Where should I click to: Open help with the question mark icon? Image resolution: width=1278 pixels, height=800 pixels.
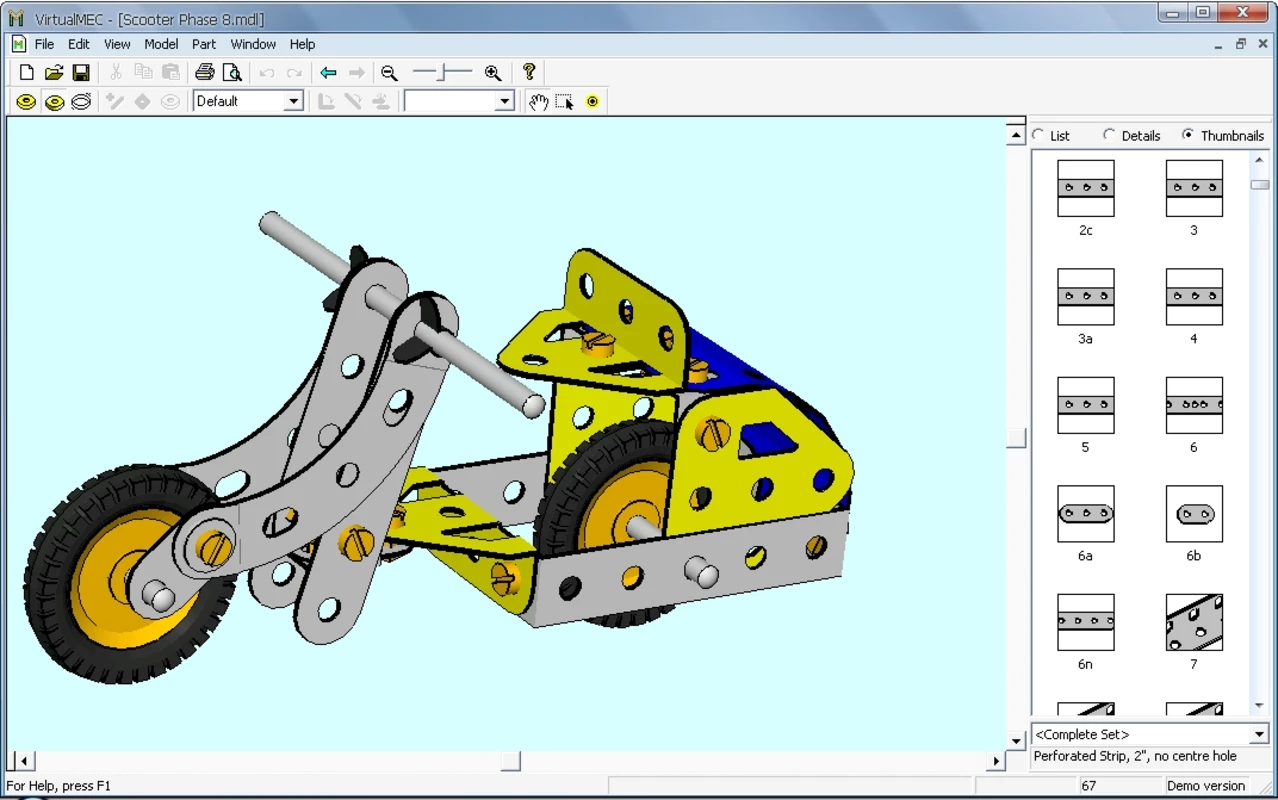coord(529,72)
